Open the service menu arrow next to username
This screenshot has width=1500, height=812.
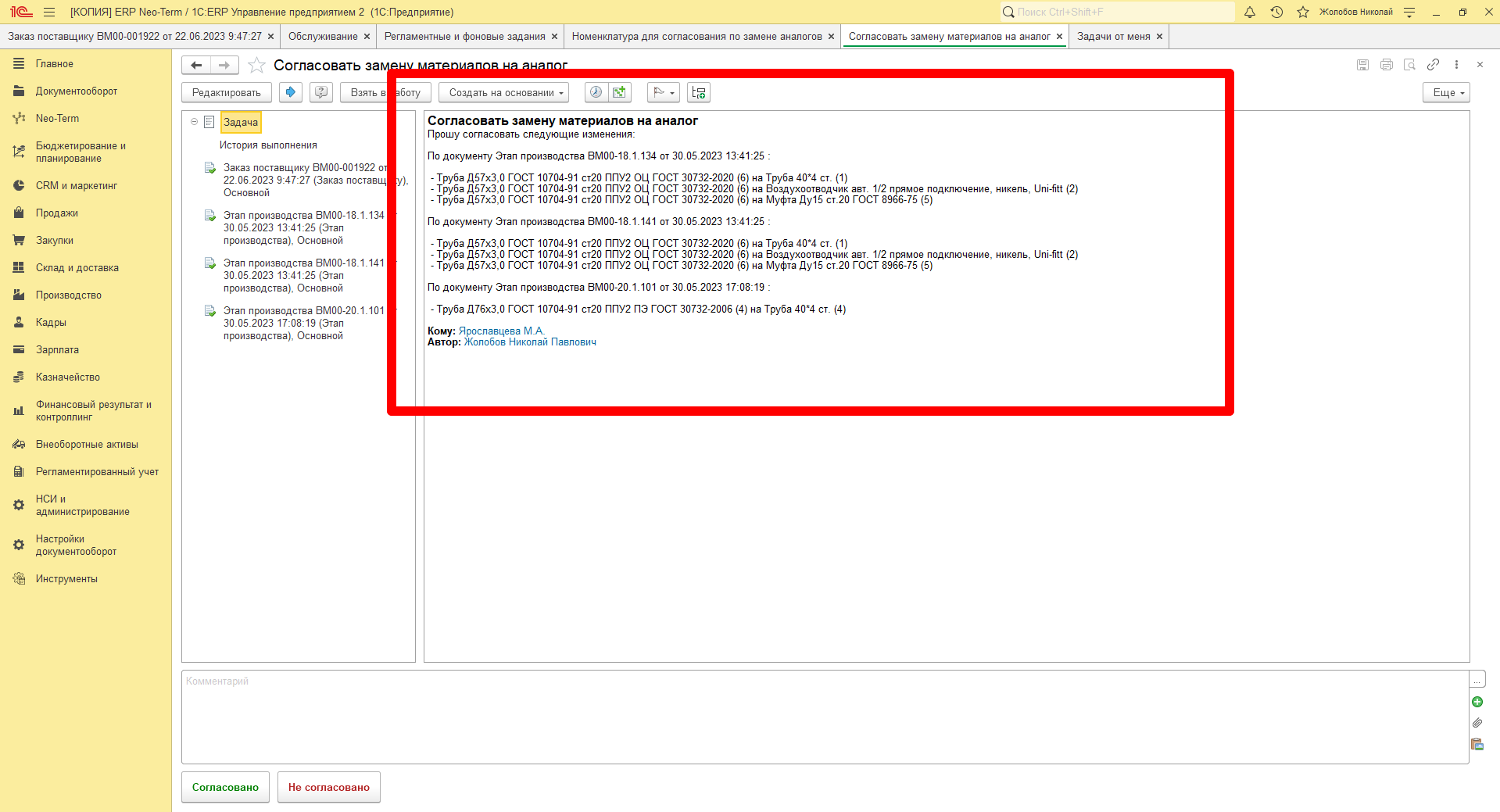[x=1409, y=12]
